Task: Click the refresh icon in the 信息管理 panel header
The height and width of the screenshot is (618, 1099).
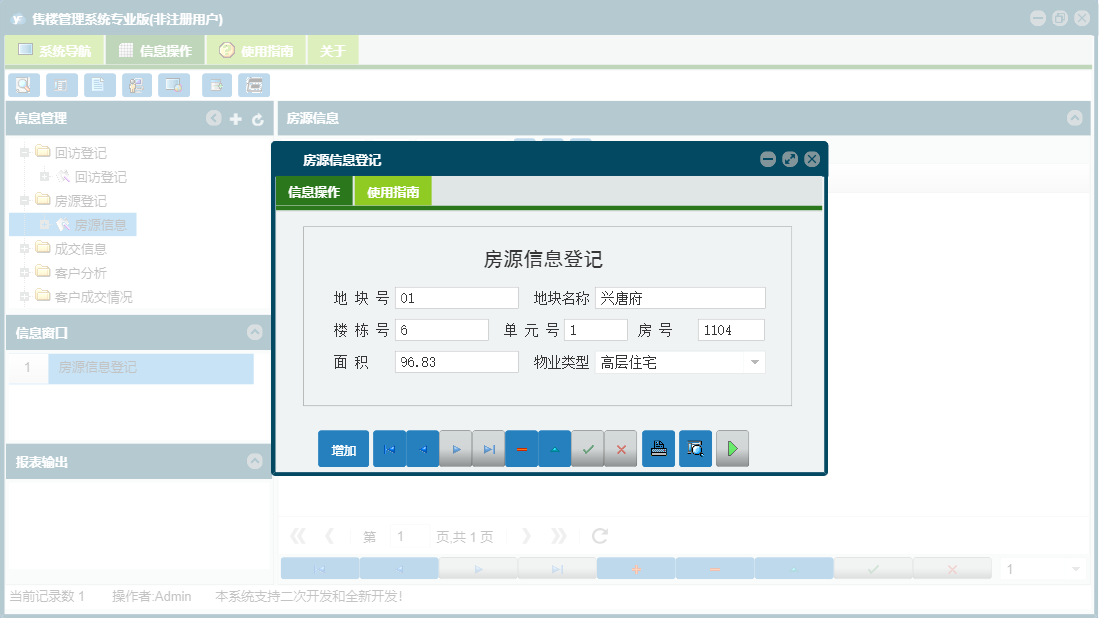Action: click(x=258, y=118)
